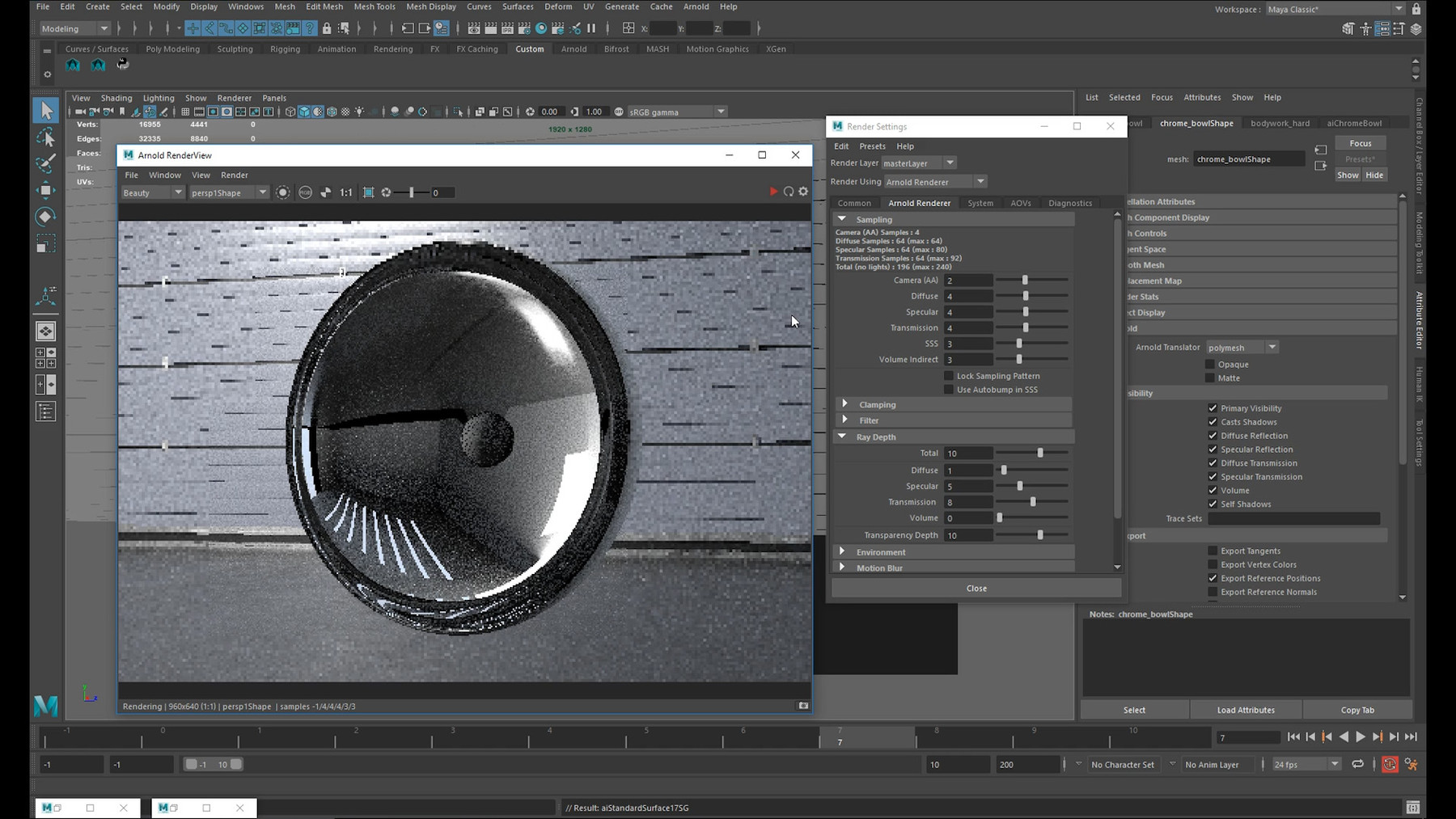The image size is (1456, 819).
Task: Click the Select button in Attribute Editor
Action: coord(1134,710)
